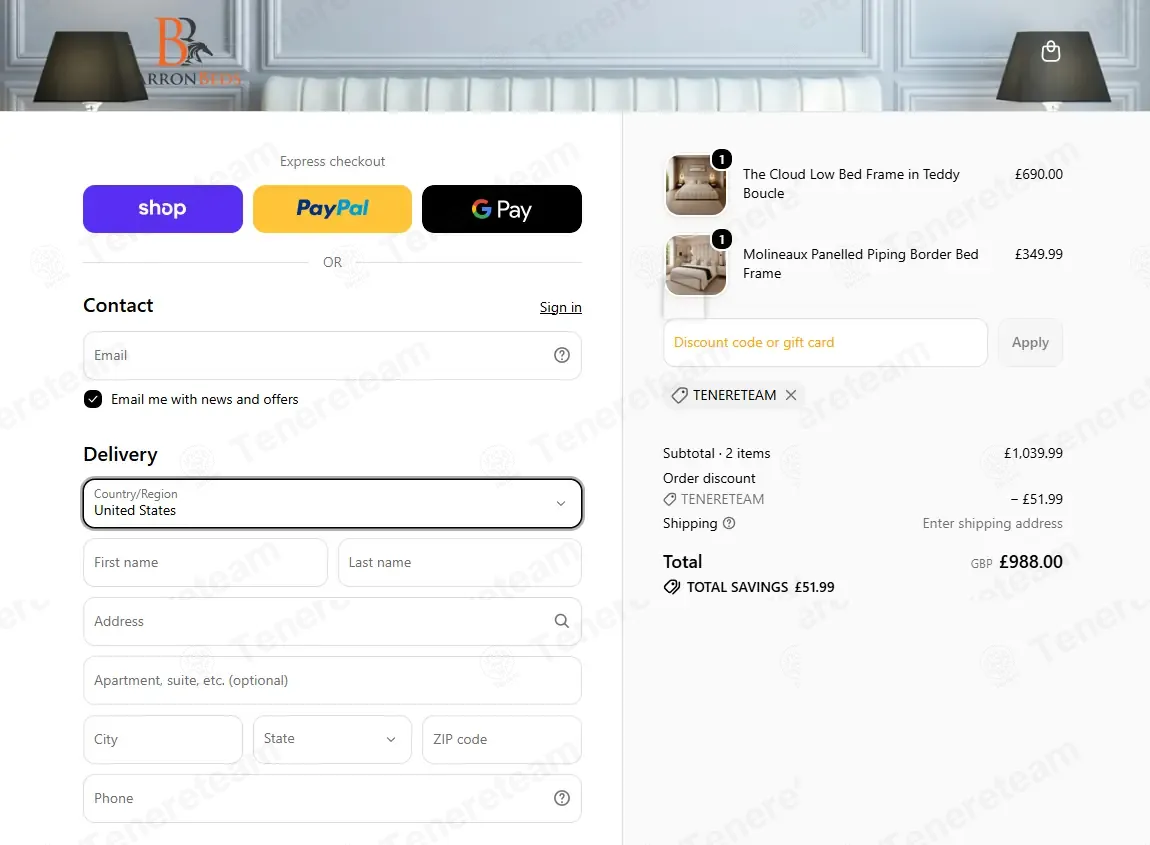Focus the ZIP code field
Viewport: 1150px width, 845px height.
[x=502, y=739]
